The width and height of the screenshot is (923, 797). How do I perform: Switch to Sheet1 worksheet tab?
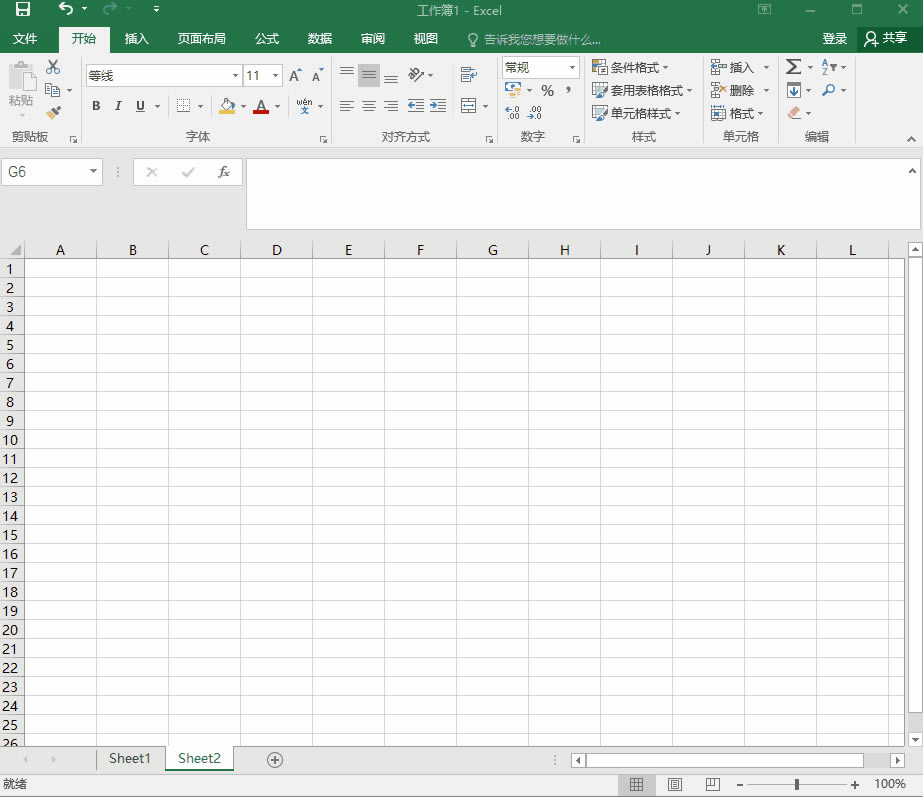coord(130,758)
